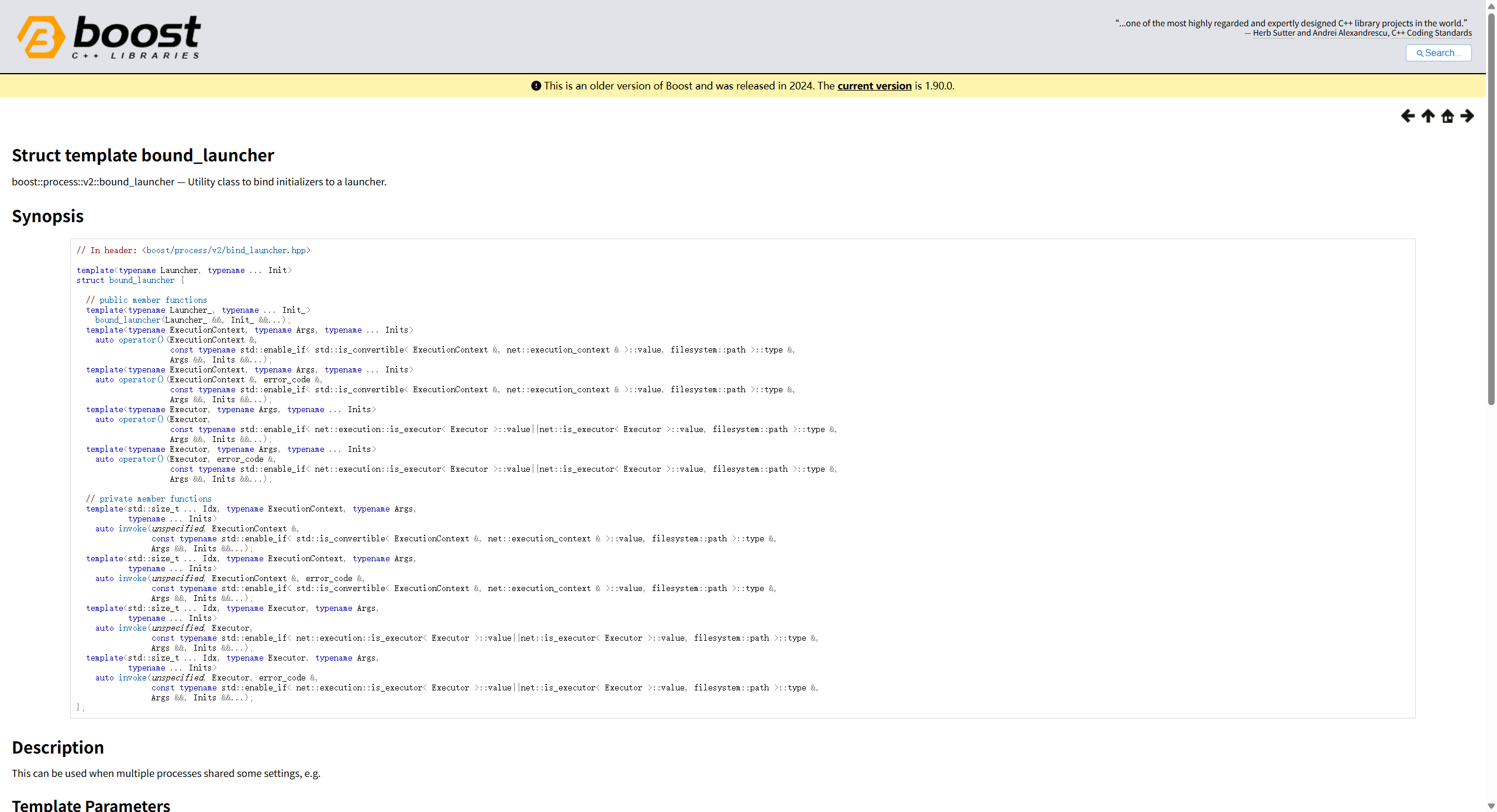1497x812 pixels.
Task: Click the up arrow navigation icon
Action: pyautogui.click(x=1427, y=116)
